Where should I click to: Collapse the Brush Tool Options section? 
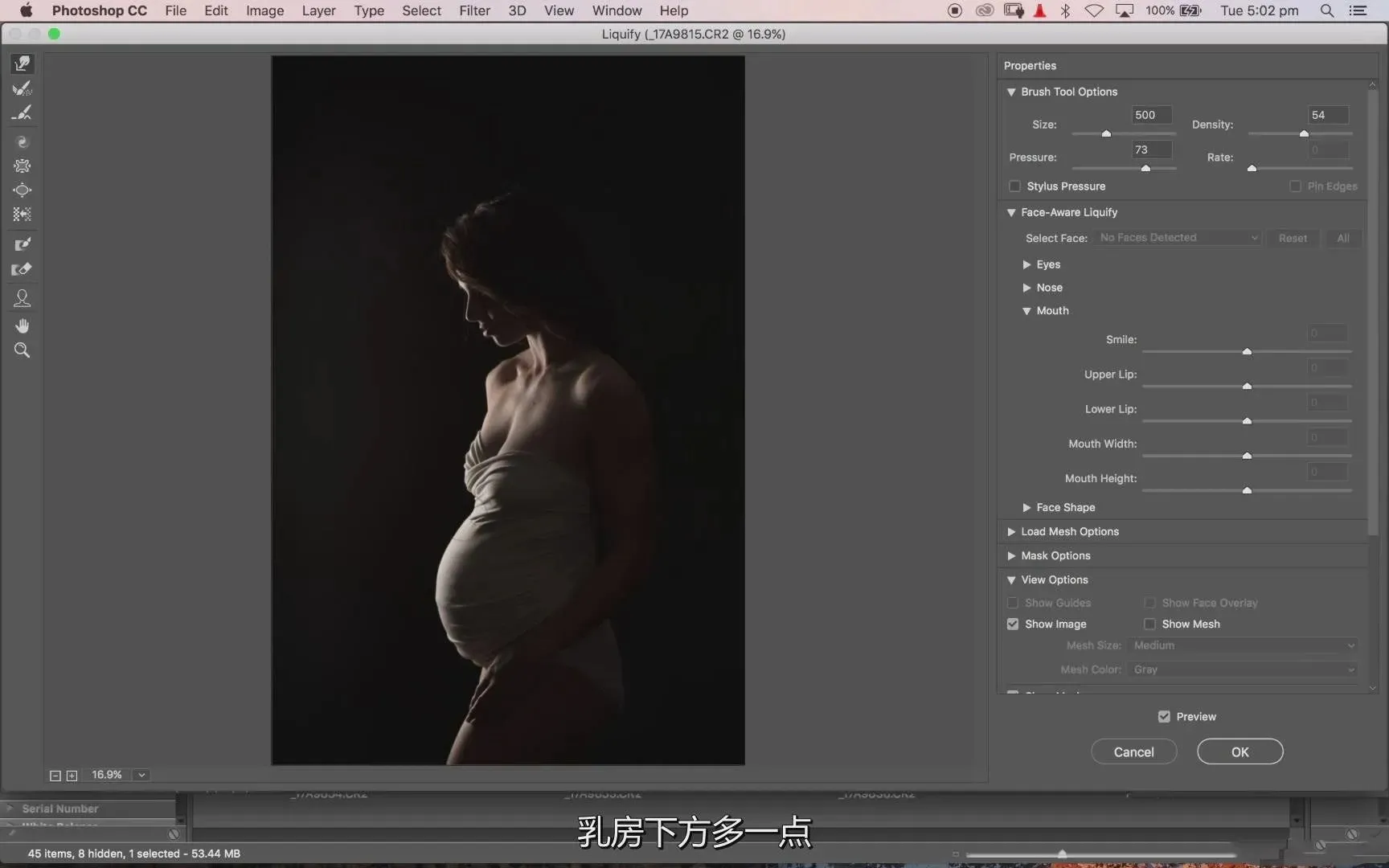(1011, 92)
